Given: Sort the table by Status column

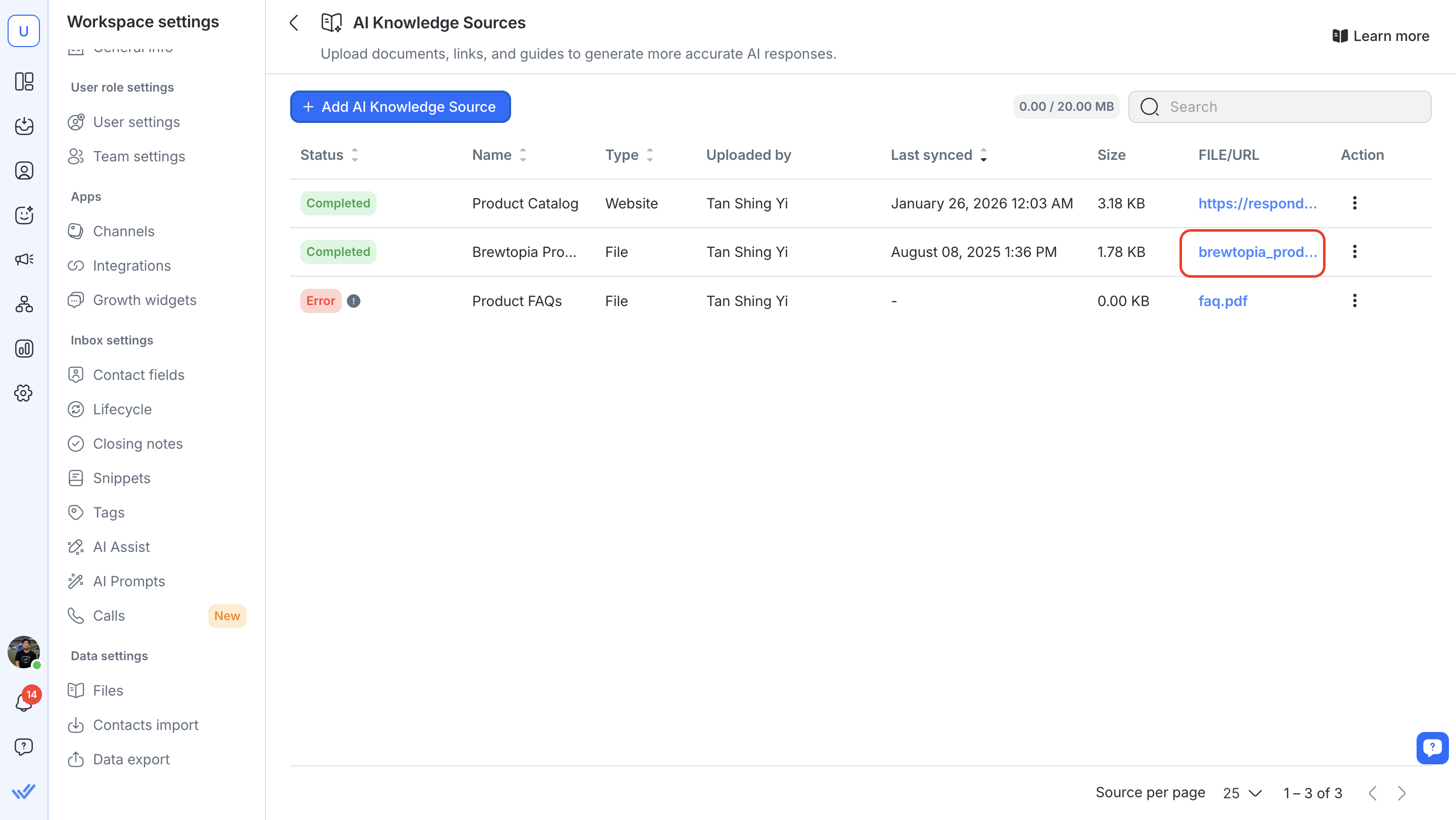Looking at the screenshot, I should click(354, 155).
